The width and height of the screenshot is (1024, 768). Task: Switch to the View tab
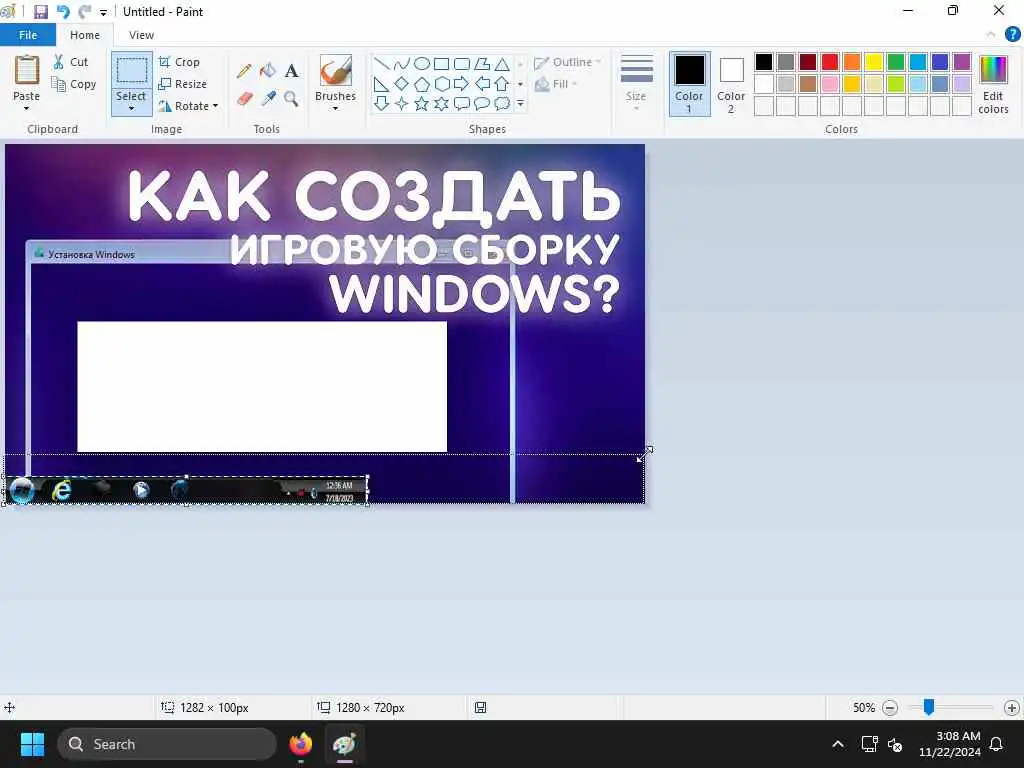click(x=141, y=35)
